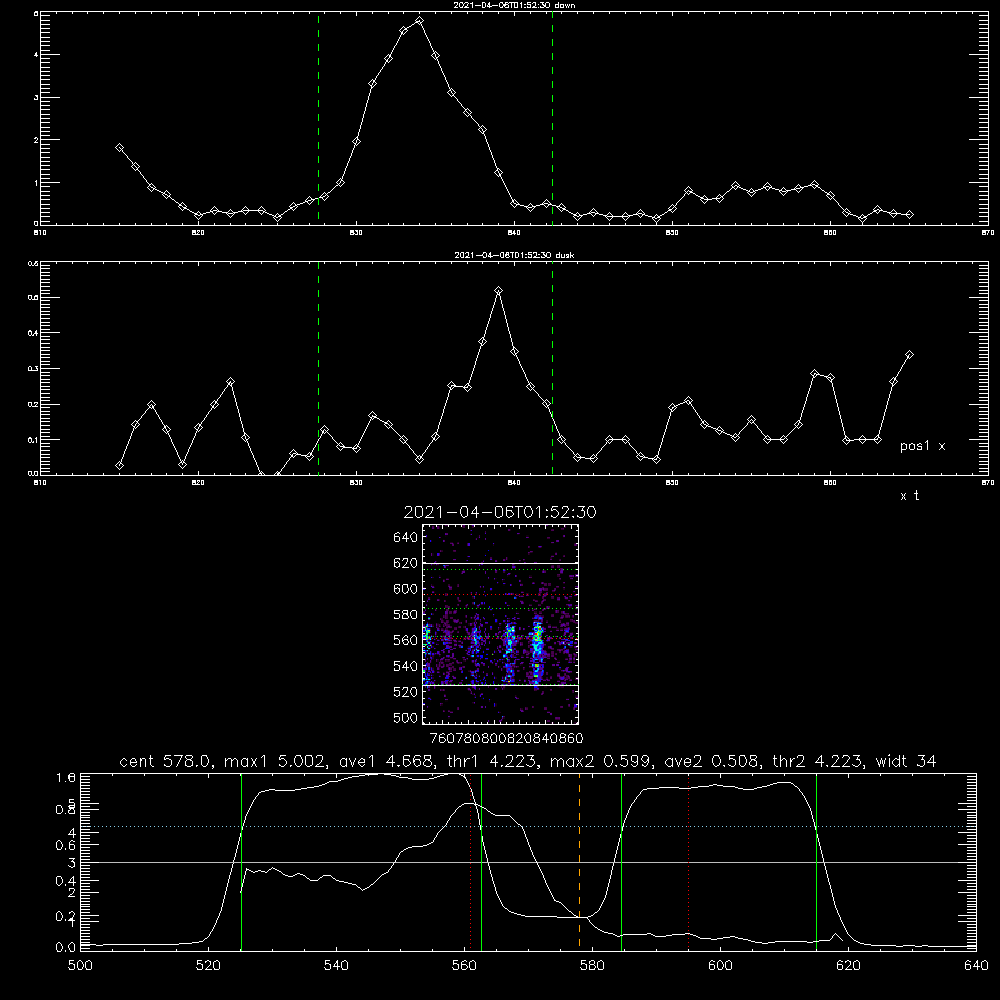Click the red dotted line near 595 in bottom plot

689,861
